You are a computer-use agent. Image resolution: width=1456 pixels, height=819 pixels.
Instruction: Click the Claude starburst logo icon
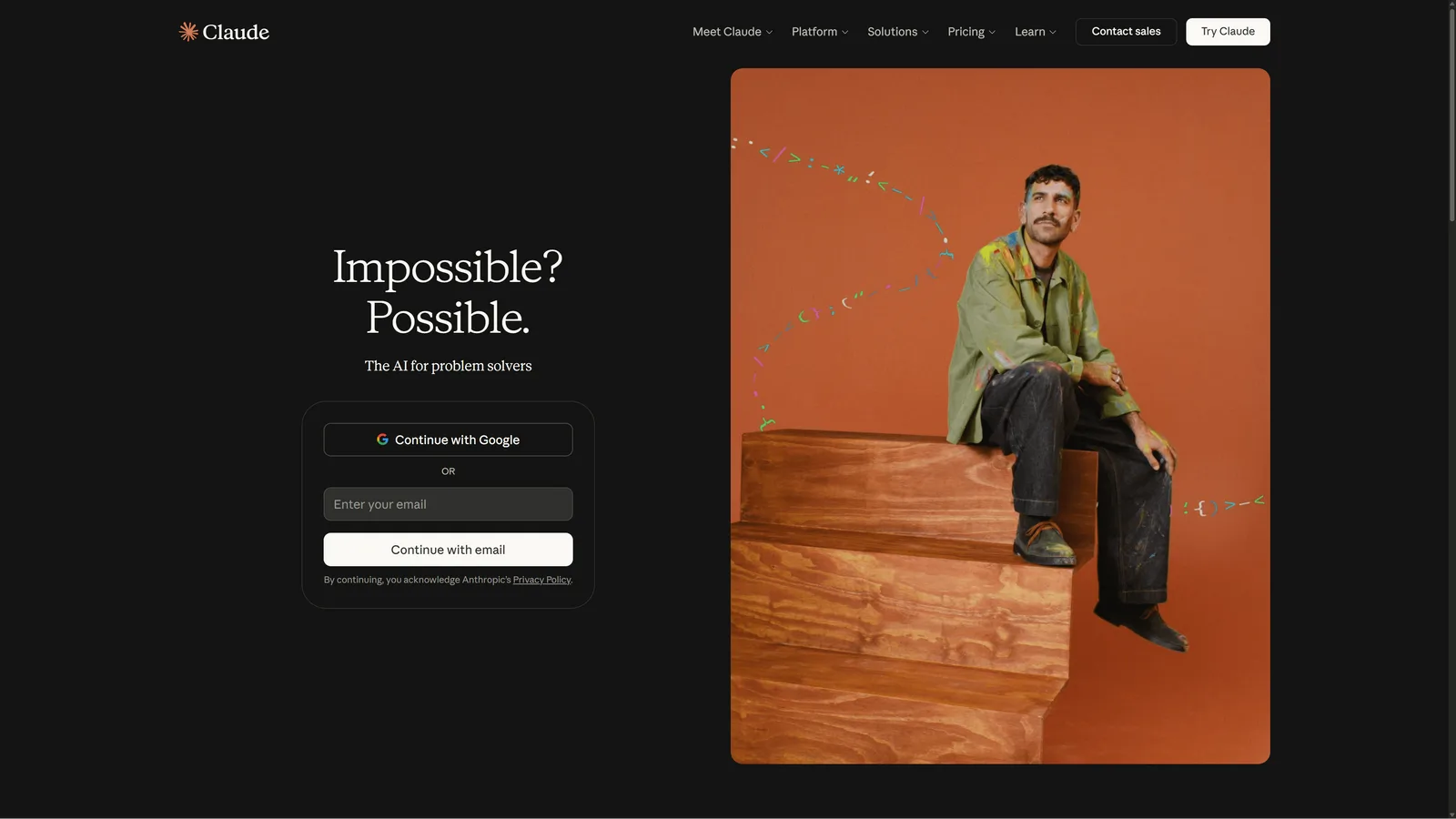[188, 32]
